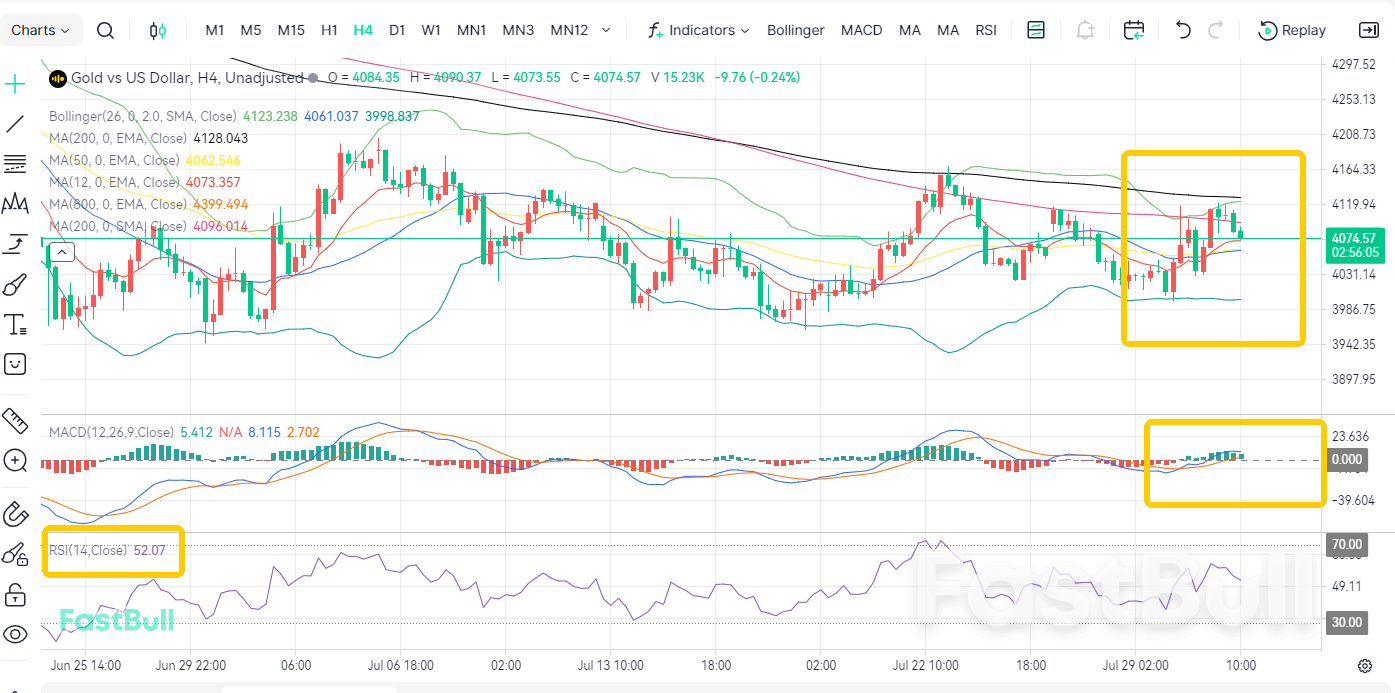Screen dimensions: 1395x693
Task: Open the chart layout template icon
Action: tap(1036, 30)
